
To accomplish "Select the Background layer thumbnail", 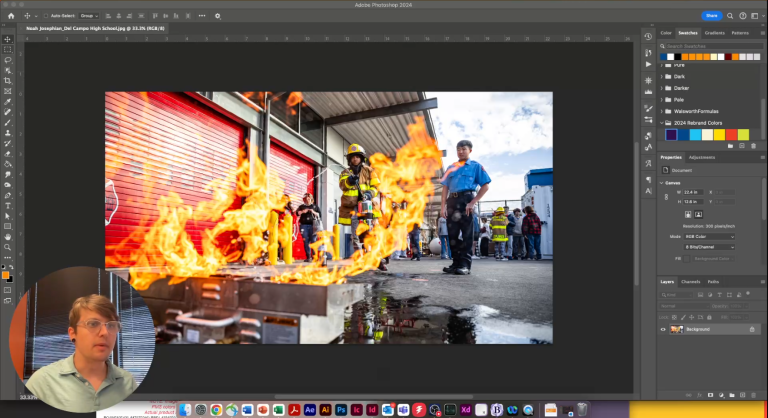I will (676, 329).
